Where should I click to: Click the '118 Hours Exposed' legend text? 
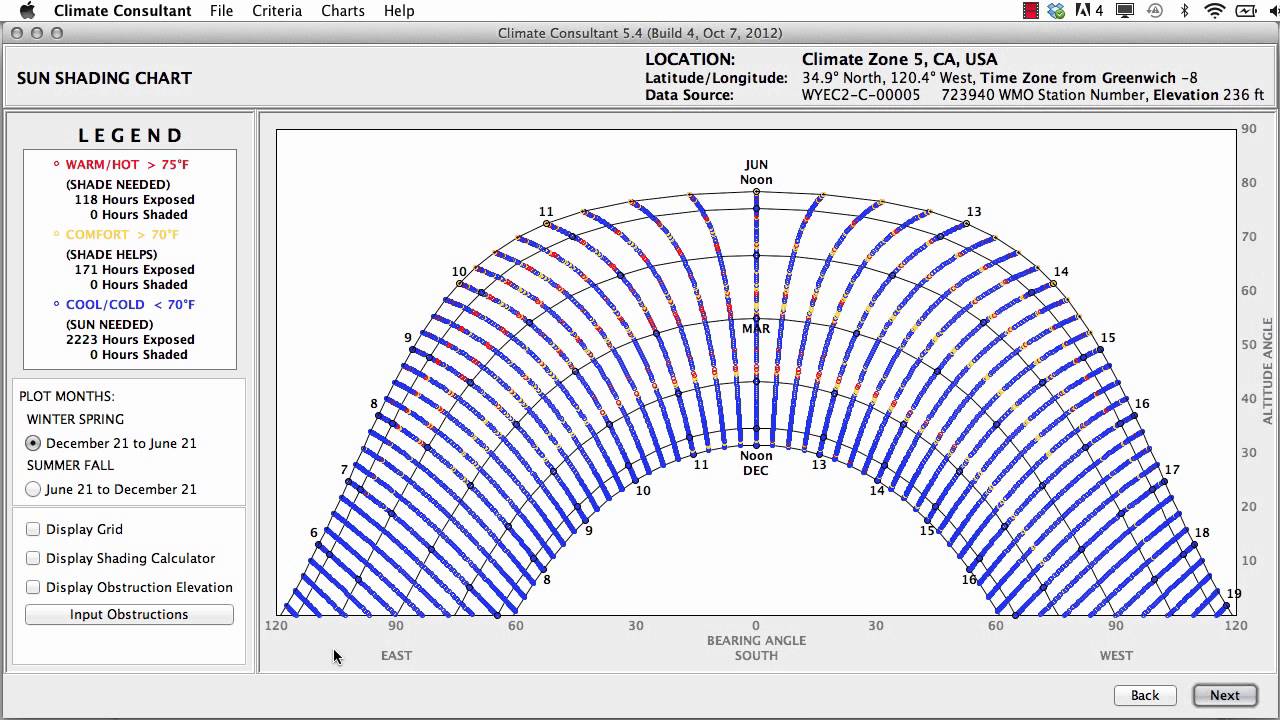coord(134,199)
